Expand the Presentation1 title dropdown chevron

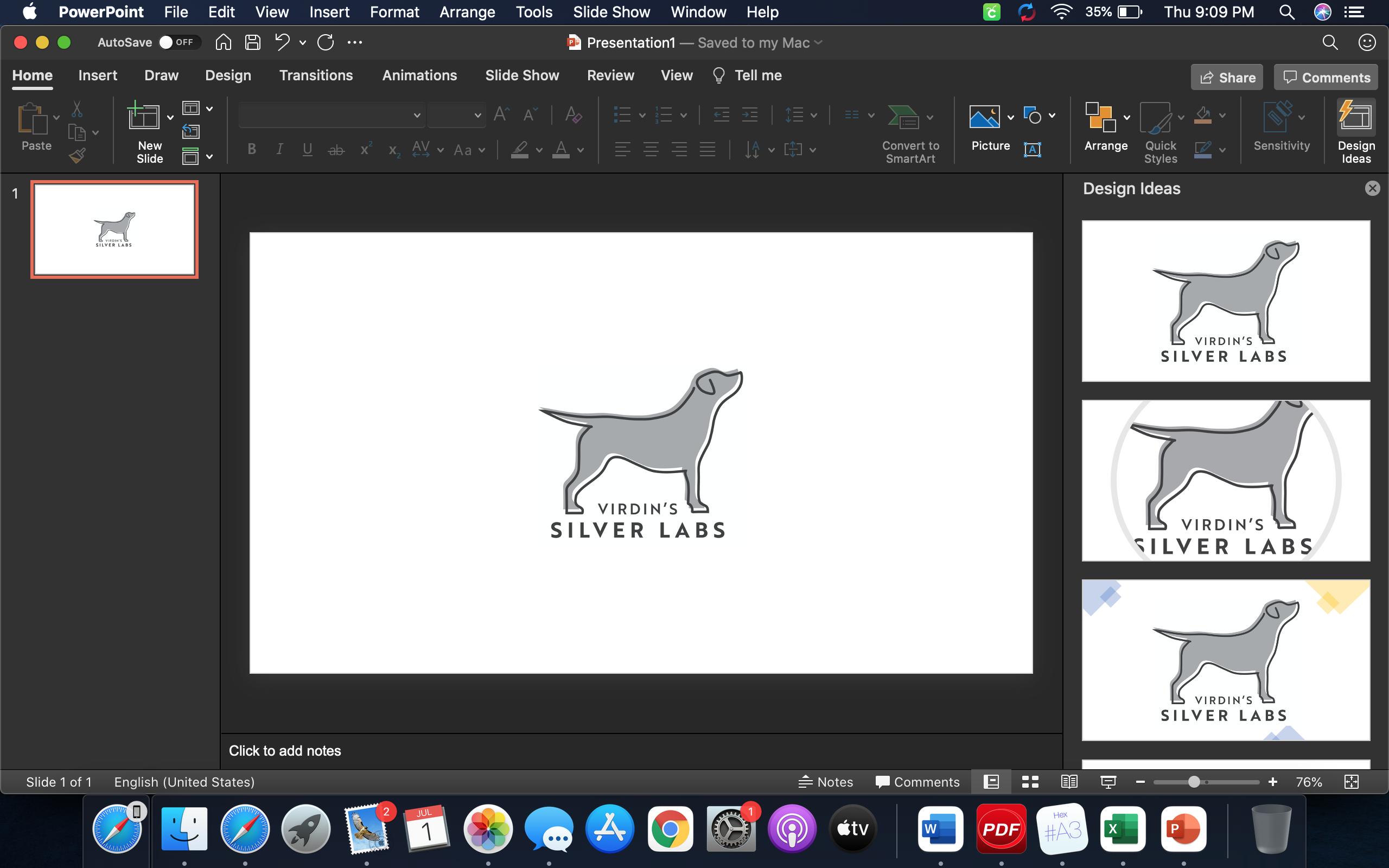pos(818,42)
